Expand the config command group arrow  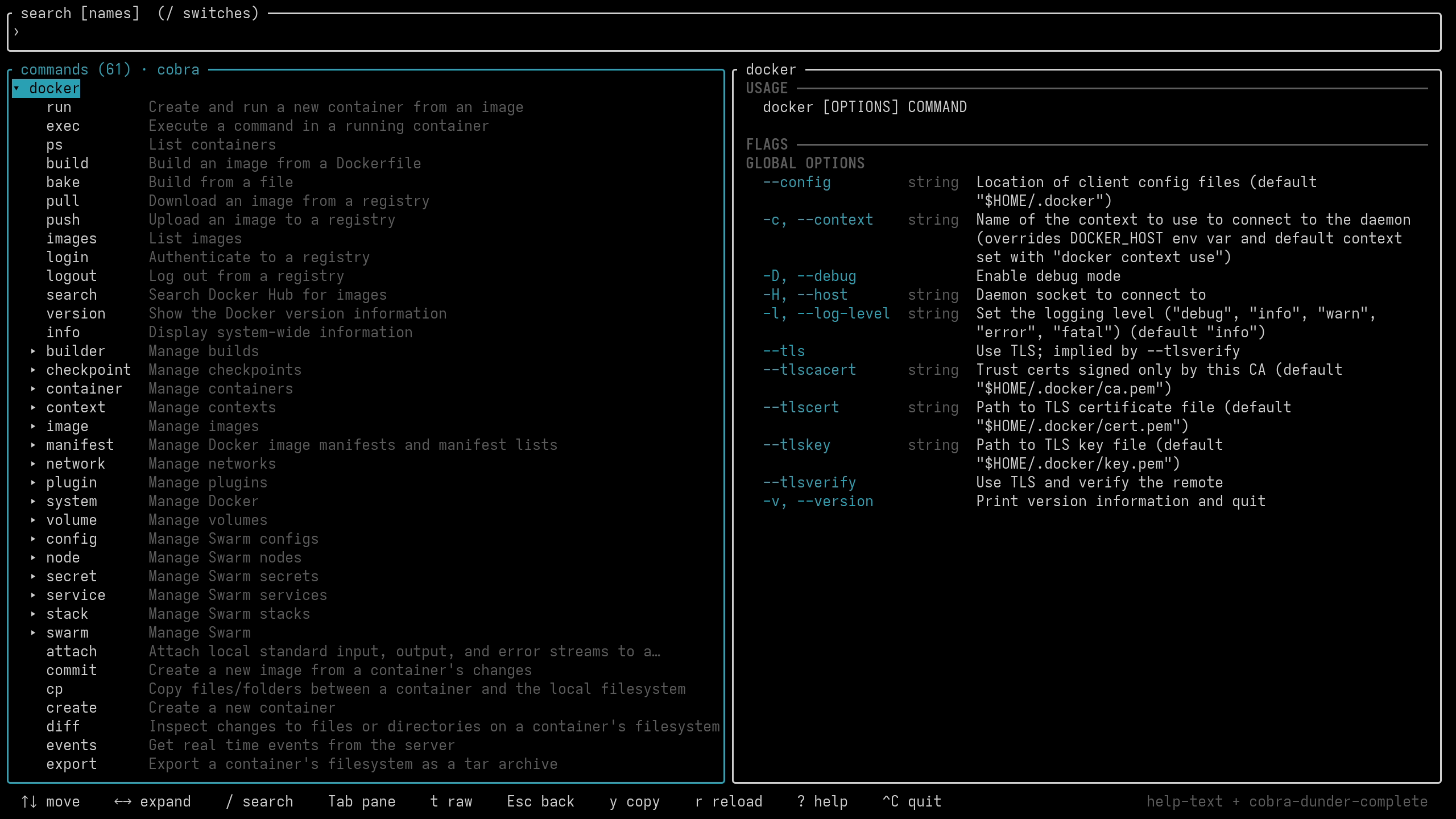(34, 539)
